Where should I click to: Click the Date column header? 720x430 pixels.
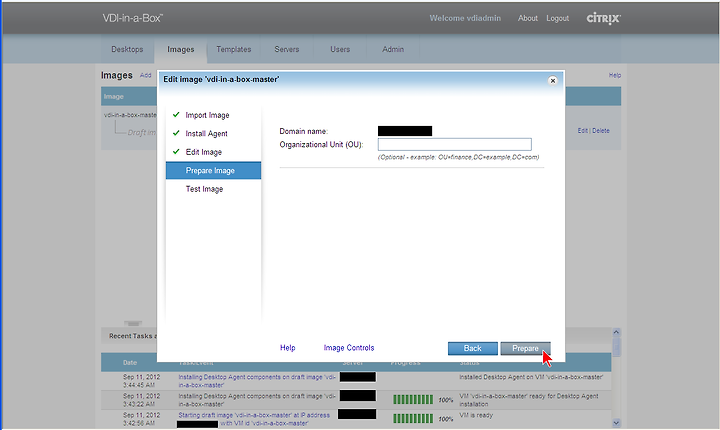pos(130,362)
